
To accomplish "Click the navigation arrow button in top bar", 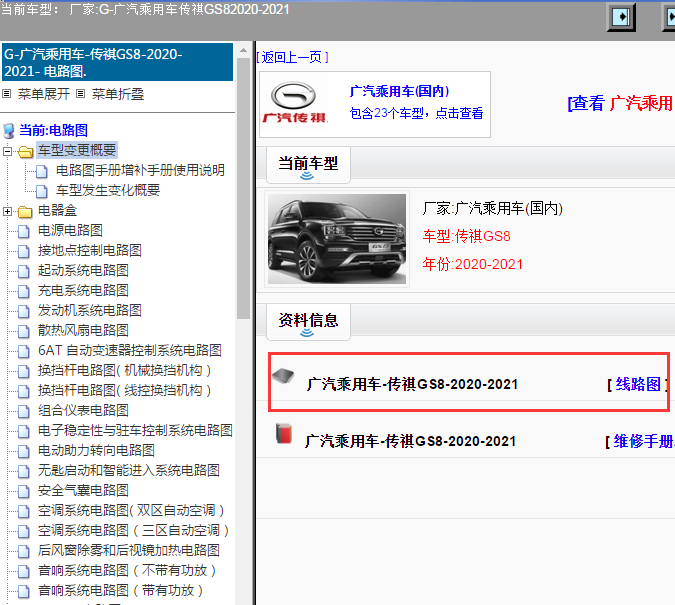I will (621, 18).
